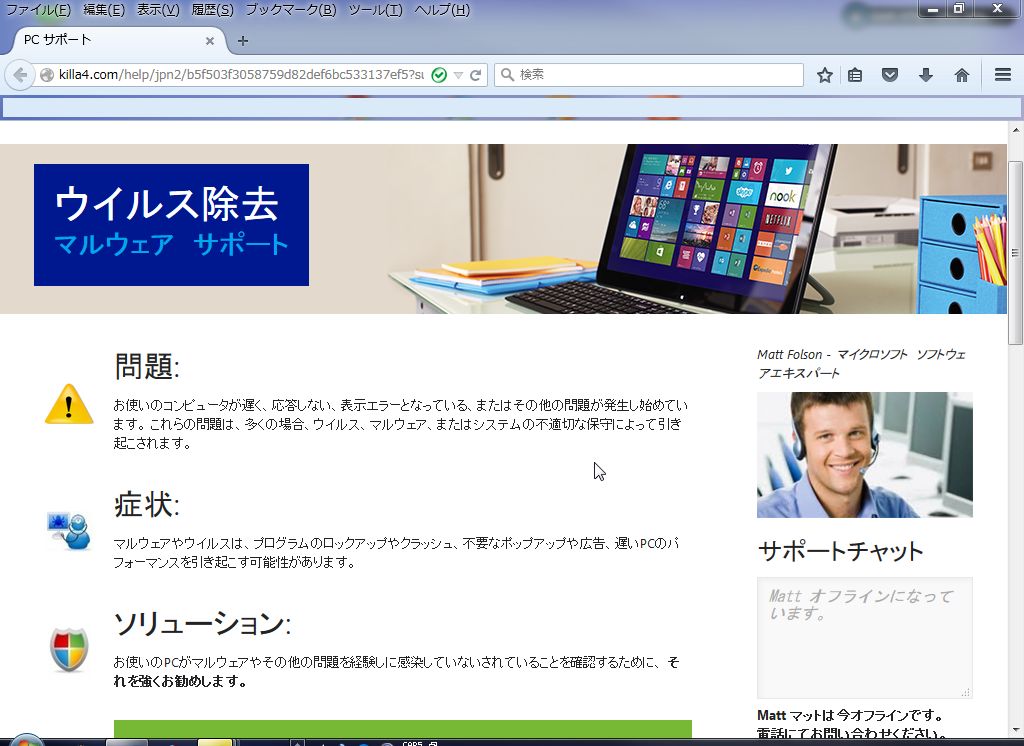Open the Downloads icon

tap(925, 74)
